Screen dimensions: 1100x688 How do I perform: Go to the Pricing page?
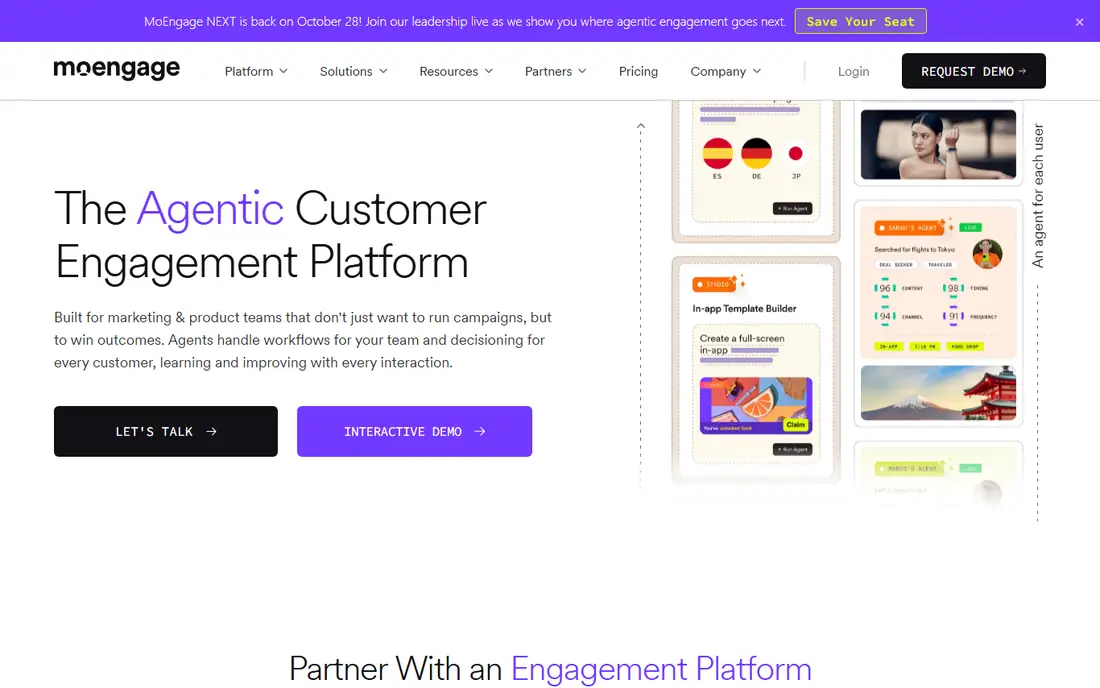[x=638, y=71]
